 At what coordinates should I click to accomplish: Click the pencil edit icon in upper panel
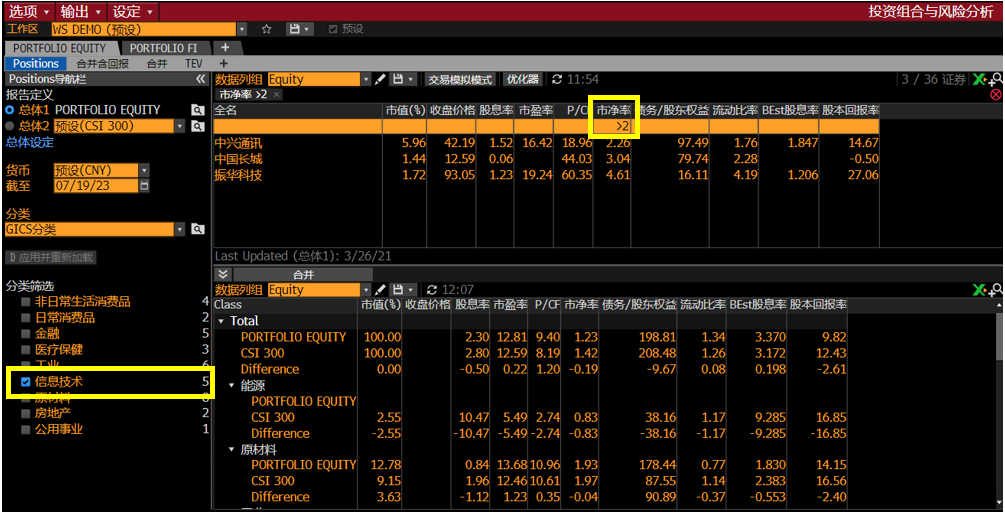[x=380, y=79]
